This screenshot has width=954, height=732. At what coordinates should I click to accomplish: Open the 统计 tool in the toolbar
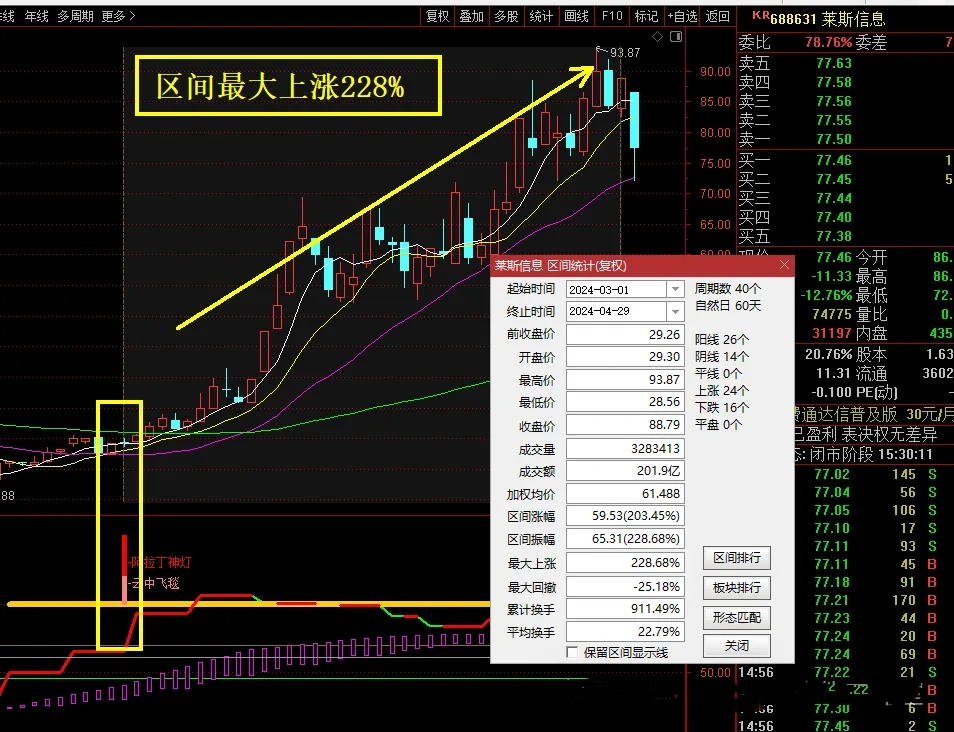541,16
